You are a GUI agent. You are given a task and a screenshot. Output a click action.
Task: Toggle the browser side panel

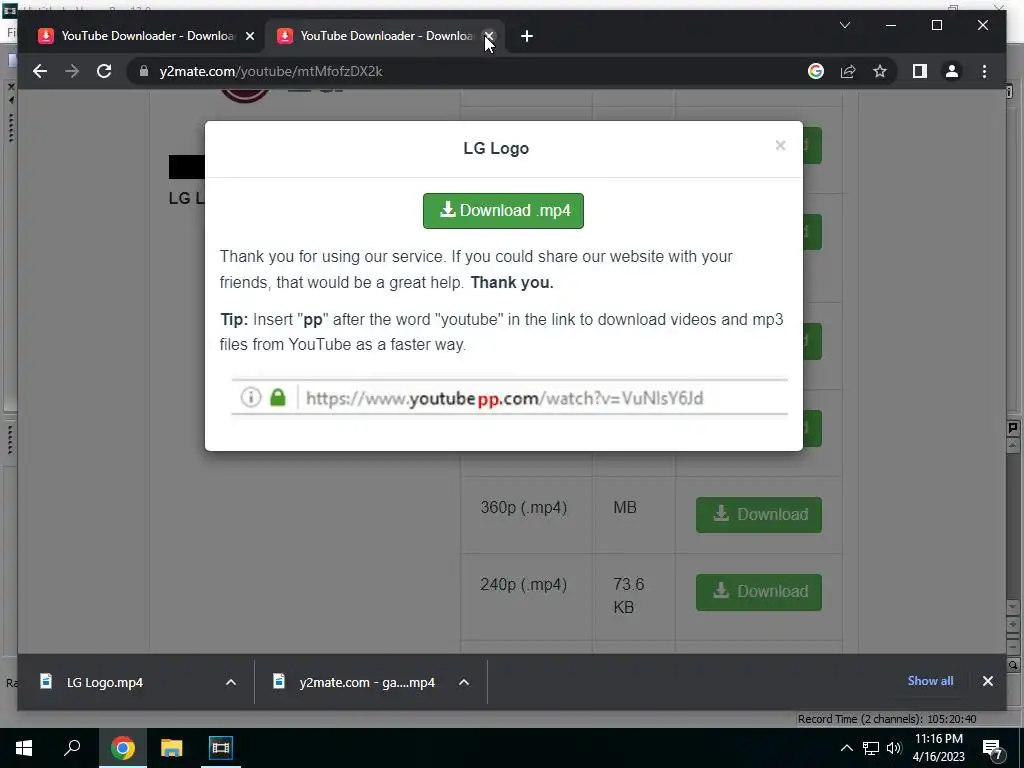(x=920, y=71)
